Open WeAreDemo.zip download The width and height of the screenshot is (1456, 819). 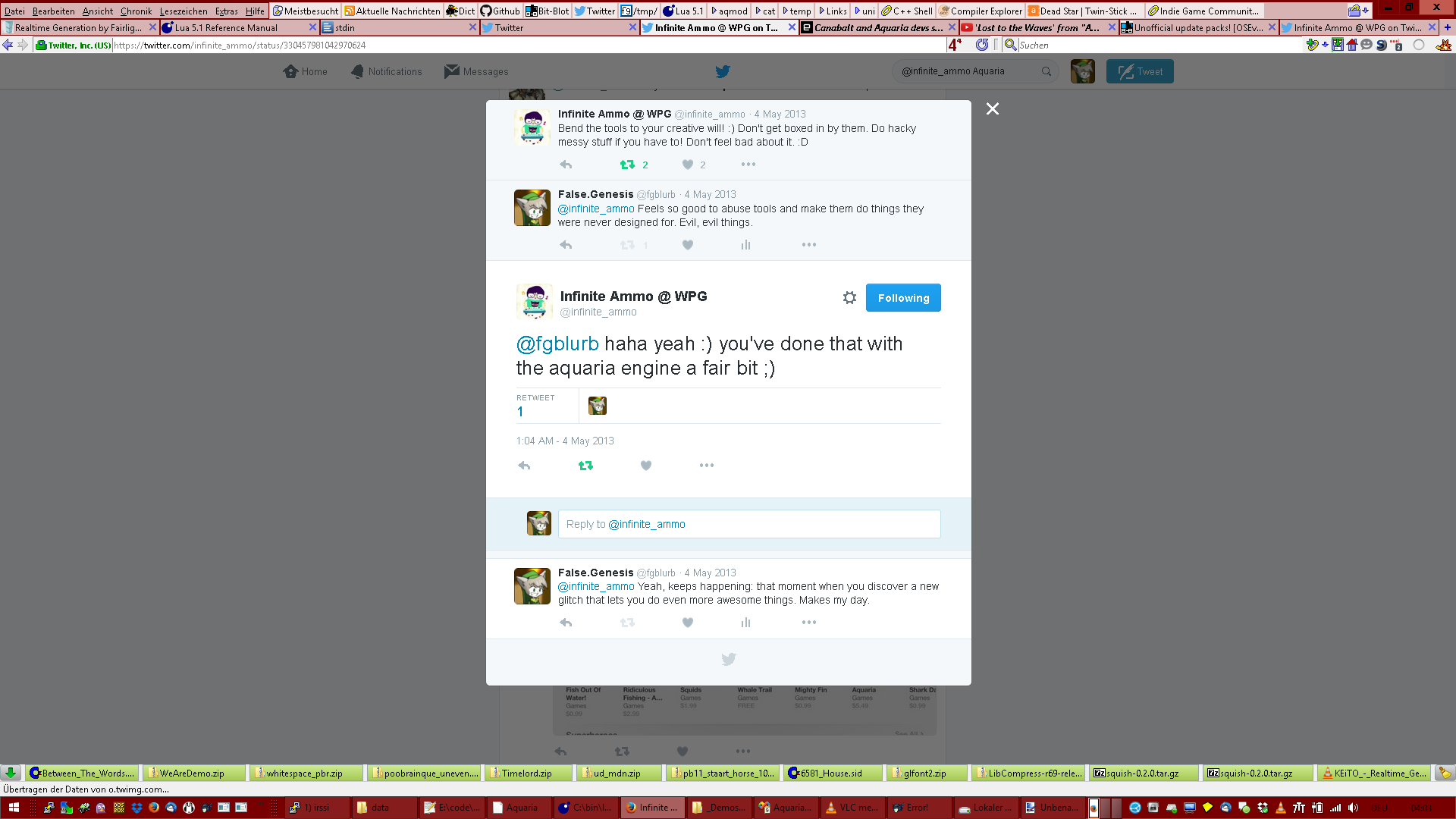[193, 773]
